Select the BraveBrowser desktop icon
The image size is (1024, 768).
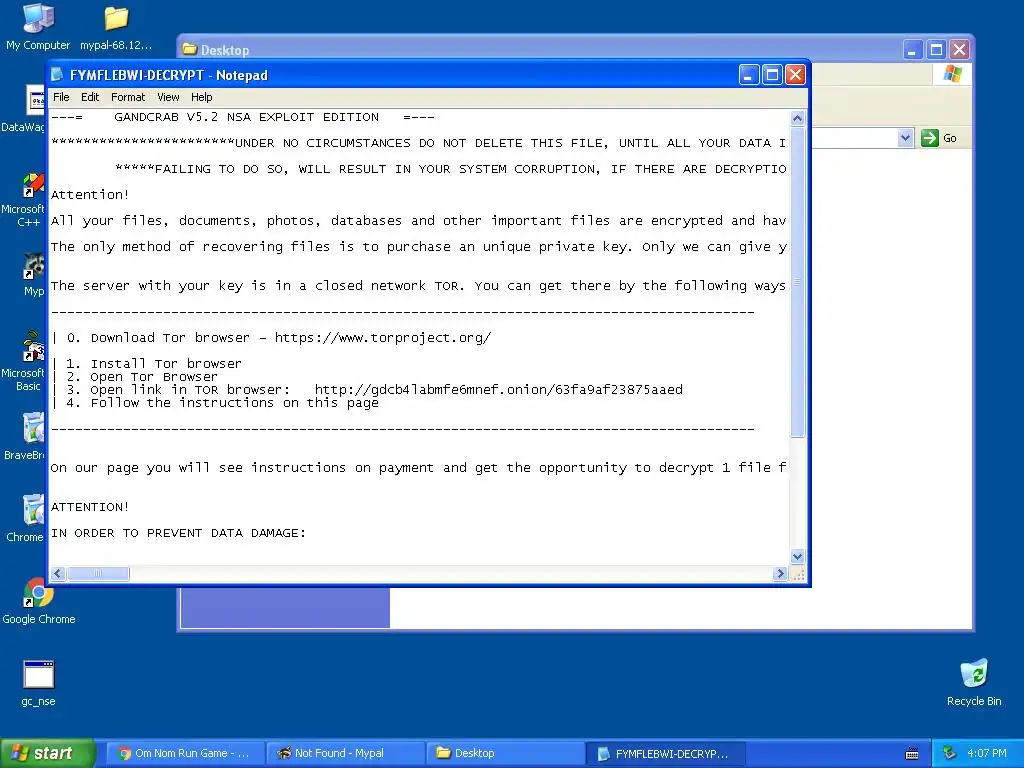click(26, 436)
